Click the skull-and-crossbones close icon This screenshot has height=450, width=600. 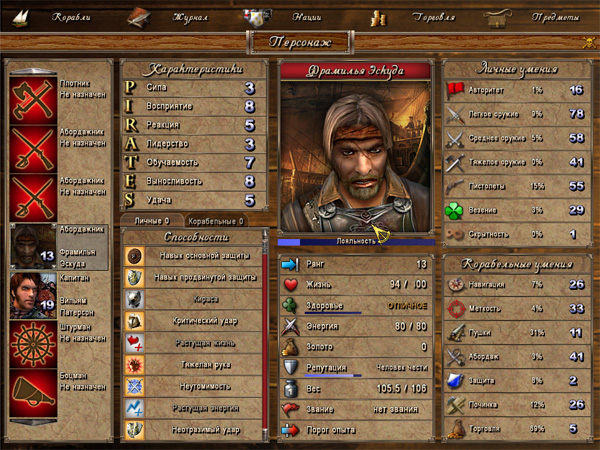coord(589,42)
